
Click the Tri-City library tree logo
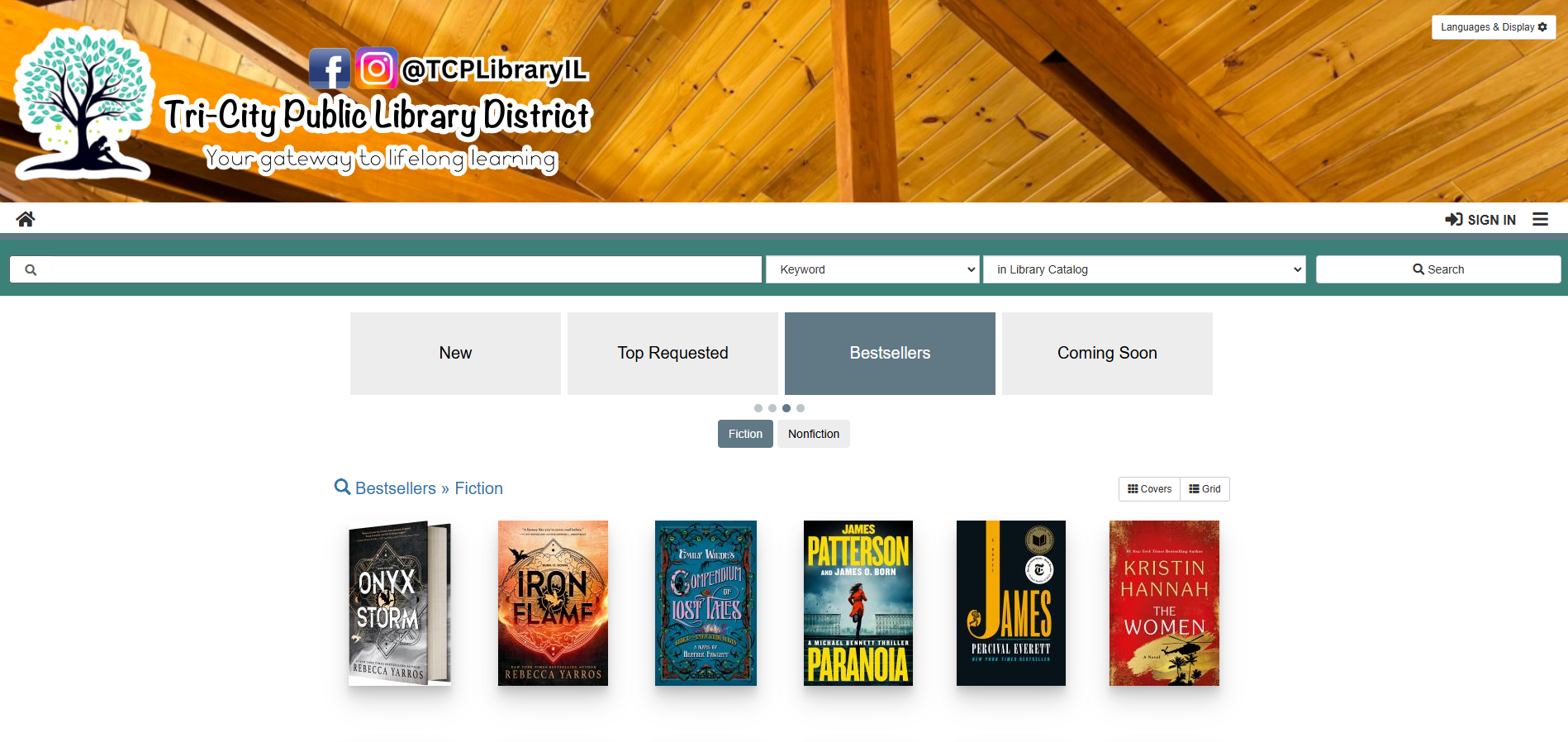pos(83,103)
